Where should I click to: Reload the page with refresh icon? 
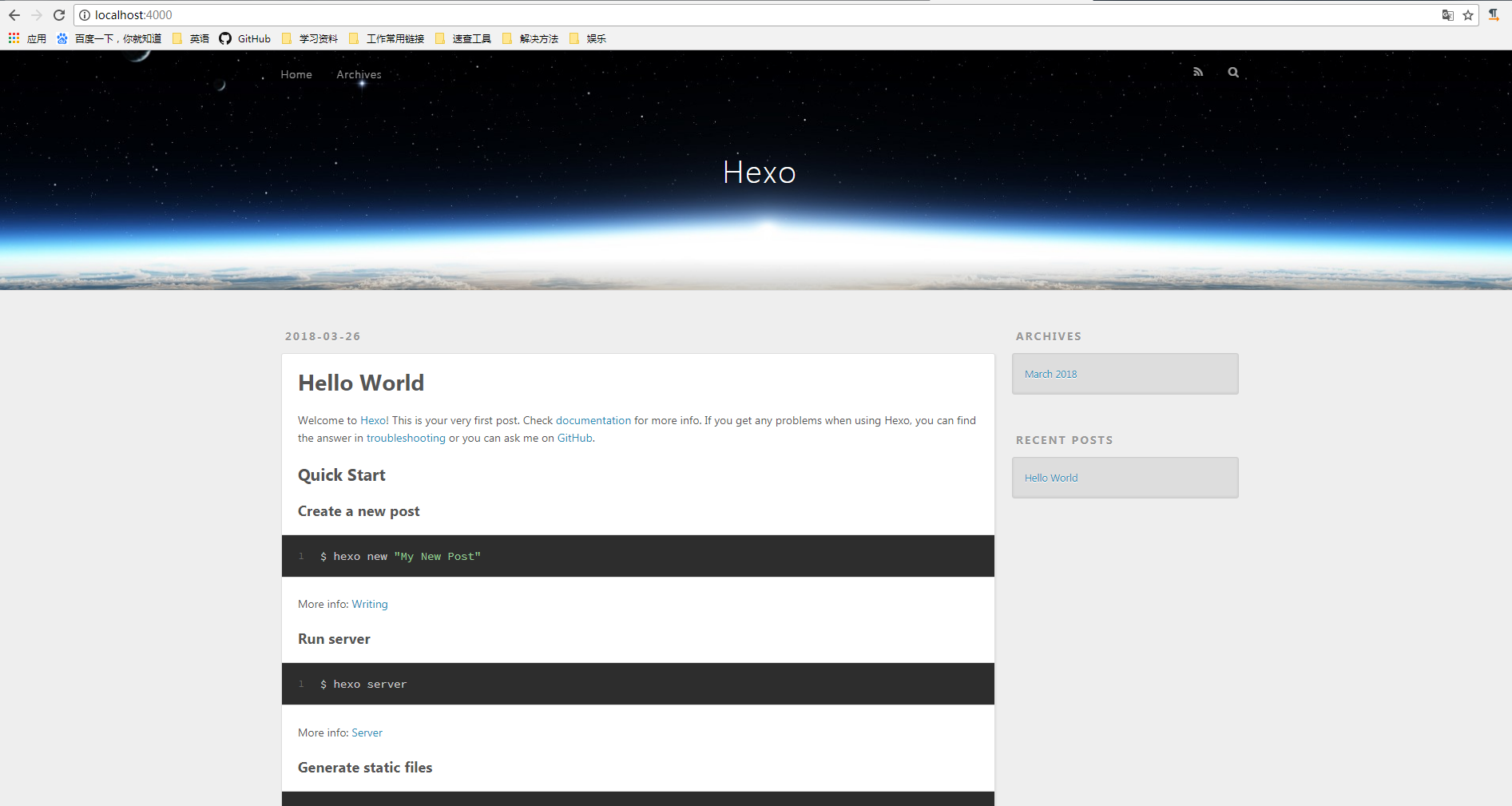click(59, 15)
